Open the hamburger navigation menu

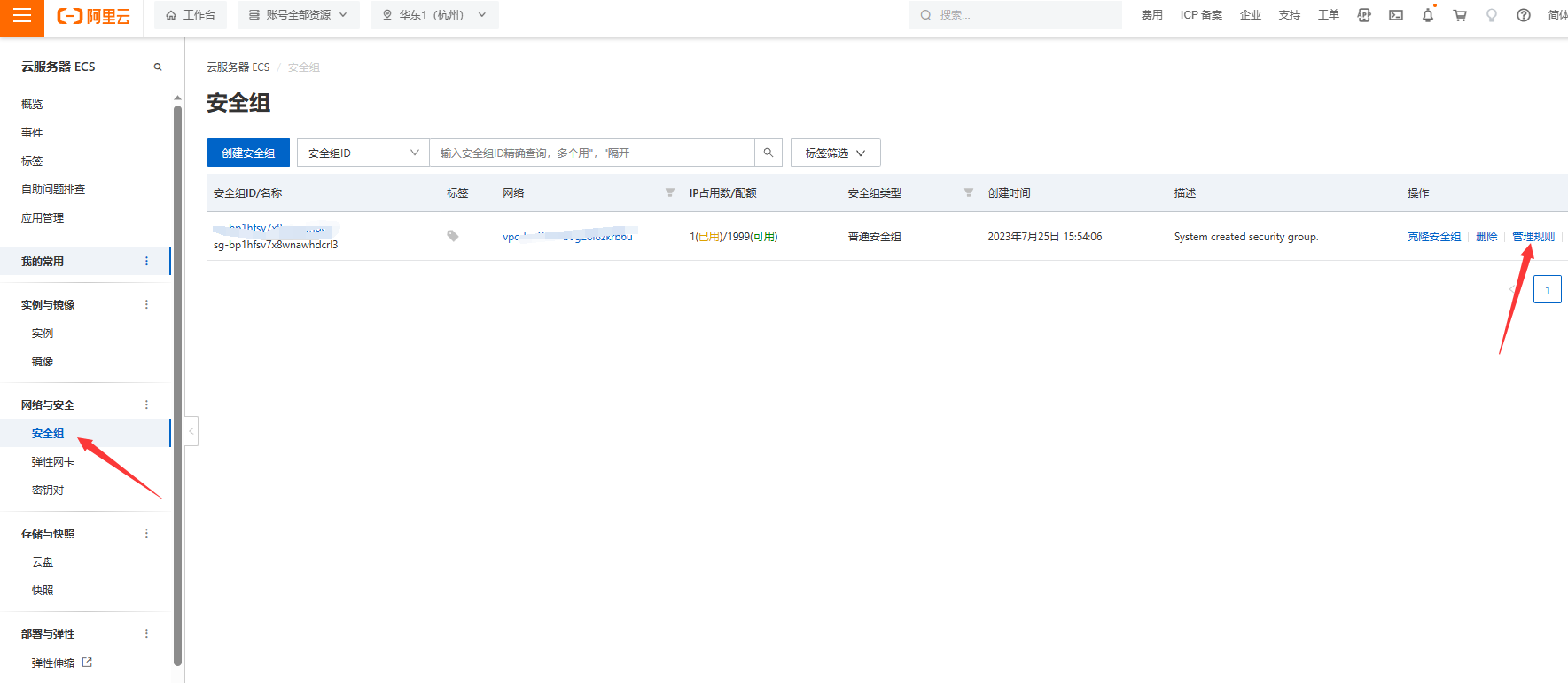[21, 16]
